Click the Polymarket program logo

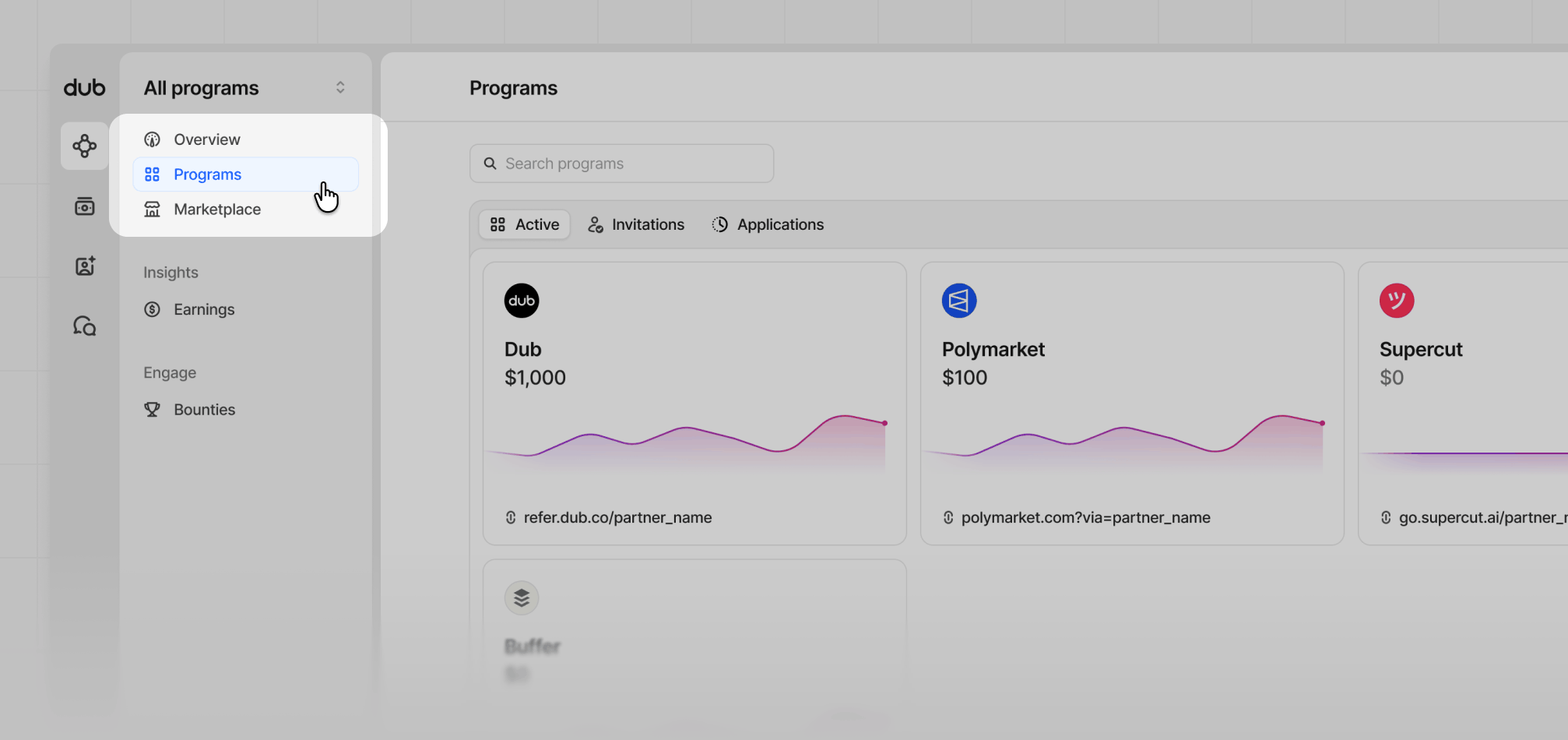(x=959, y=301)
